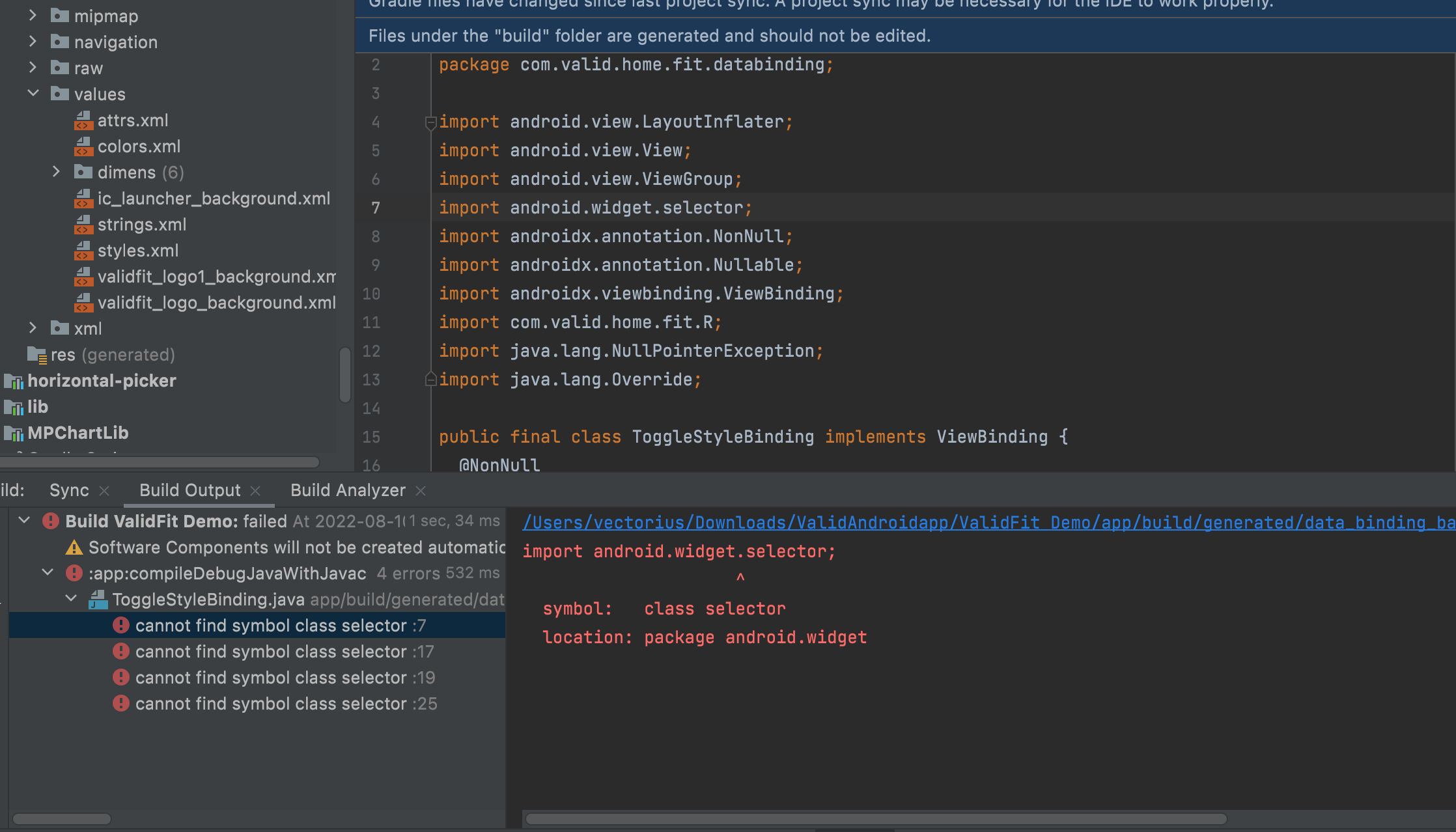Click the values folder icon

pyautogui.click(x=60, y=94)
